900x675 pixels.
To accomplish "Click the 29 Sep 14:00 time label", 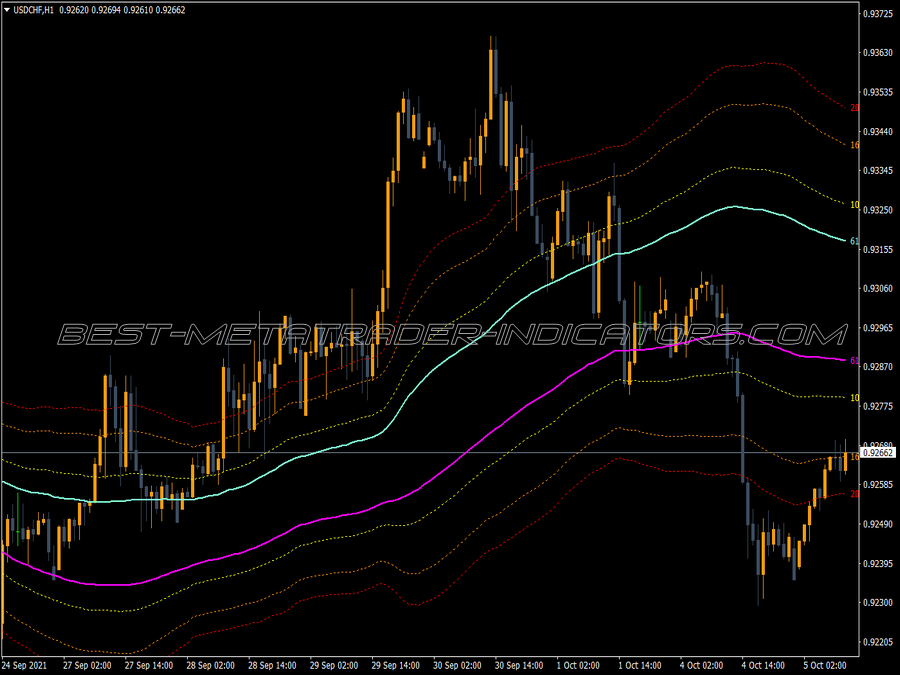I will (395, 665).
